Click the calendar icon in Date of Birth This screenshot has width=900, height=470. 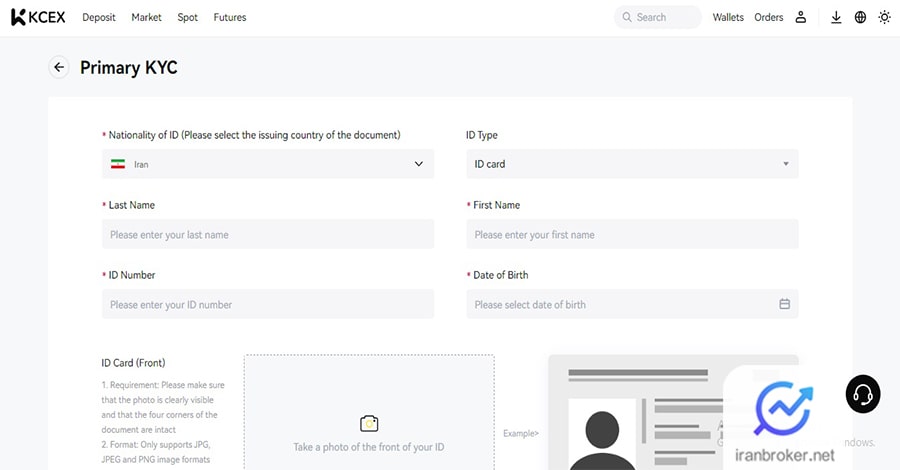784,304
